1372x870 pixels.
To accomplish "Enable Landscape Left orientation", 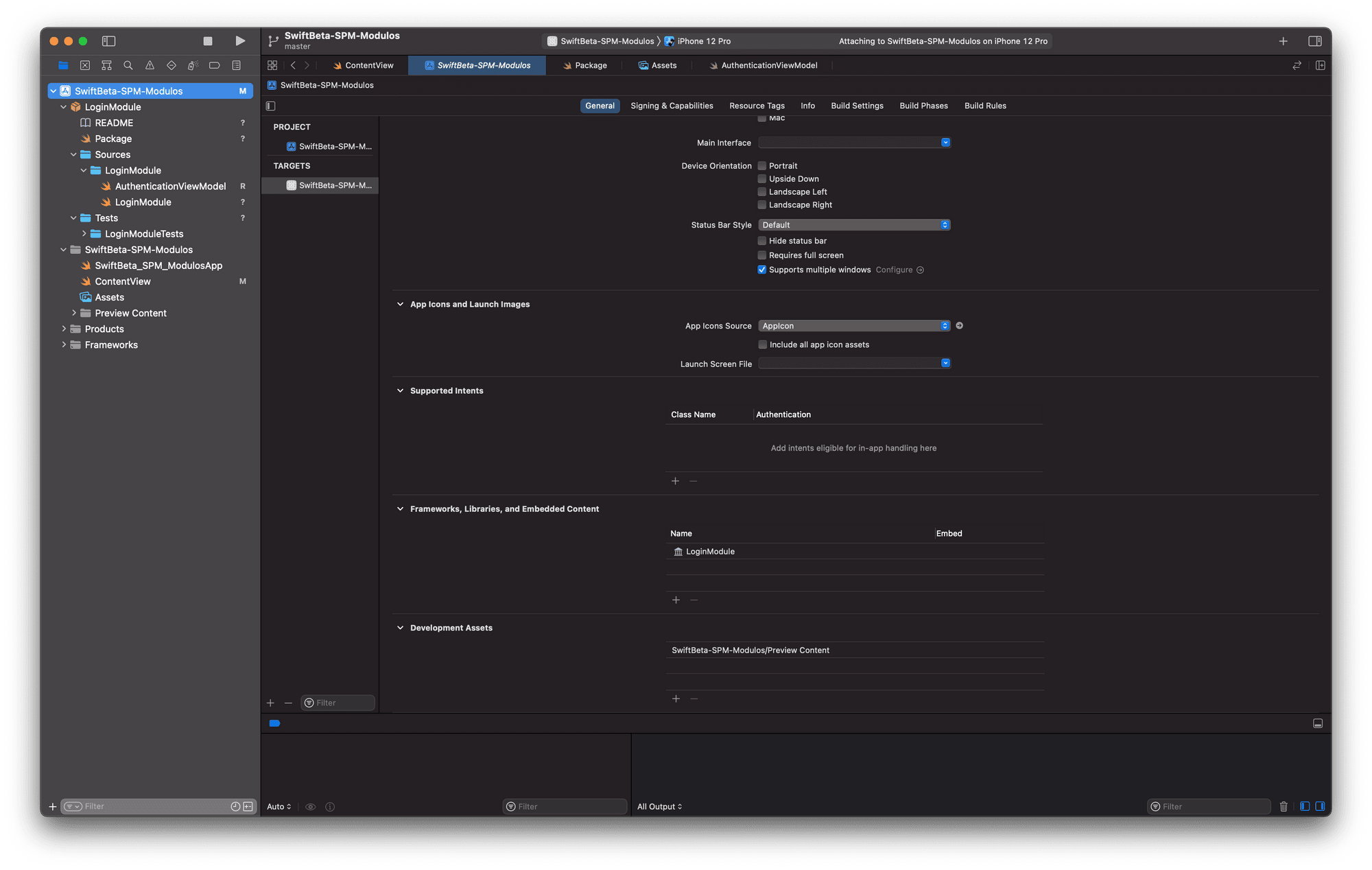I will tap(761, 192).
